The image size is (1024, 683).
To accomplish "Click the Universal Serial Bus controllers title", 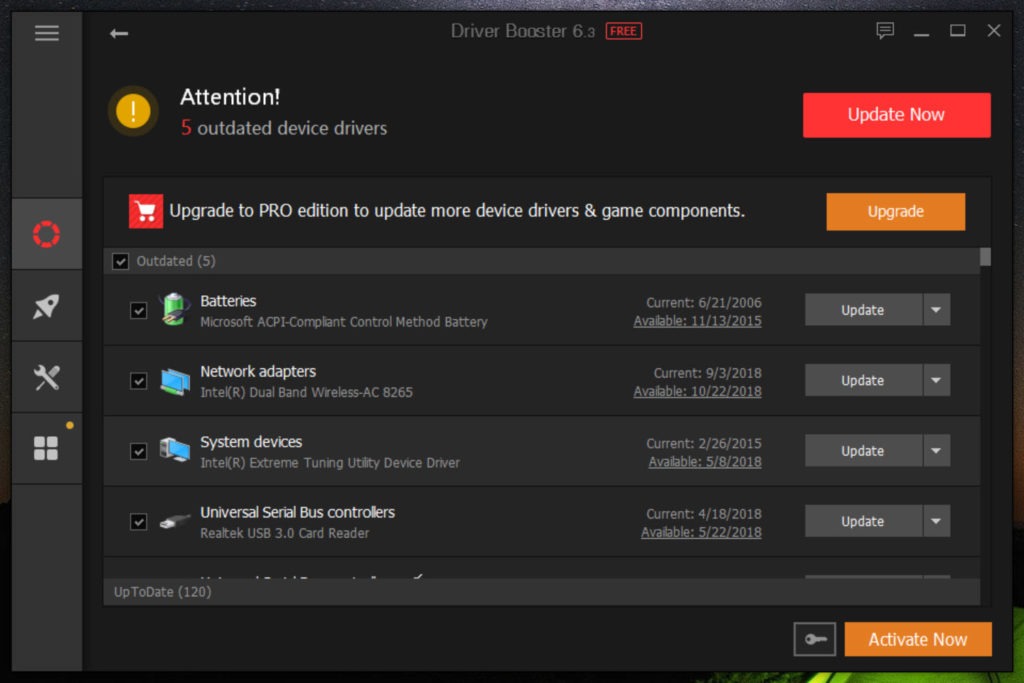I will pos(297,513).
